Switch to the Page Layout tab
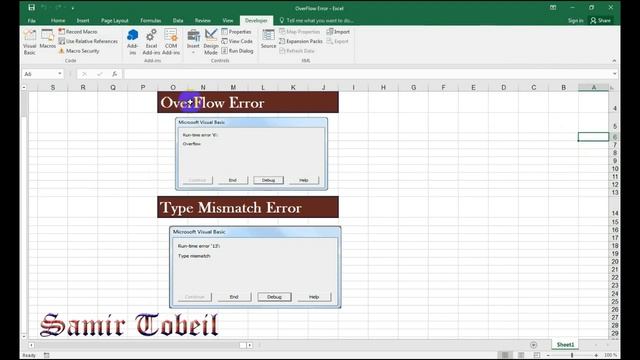 click(115, 20)
